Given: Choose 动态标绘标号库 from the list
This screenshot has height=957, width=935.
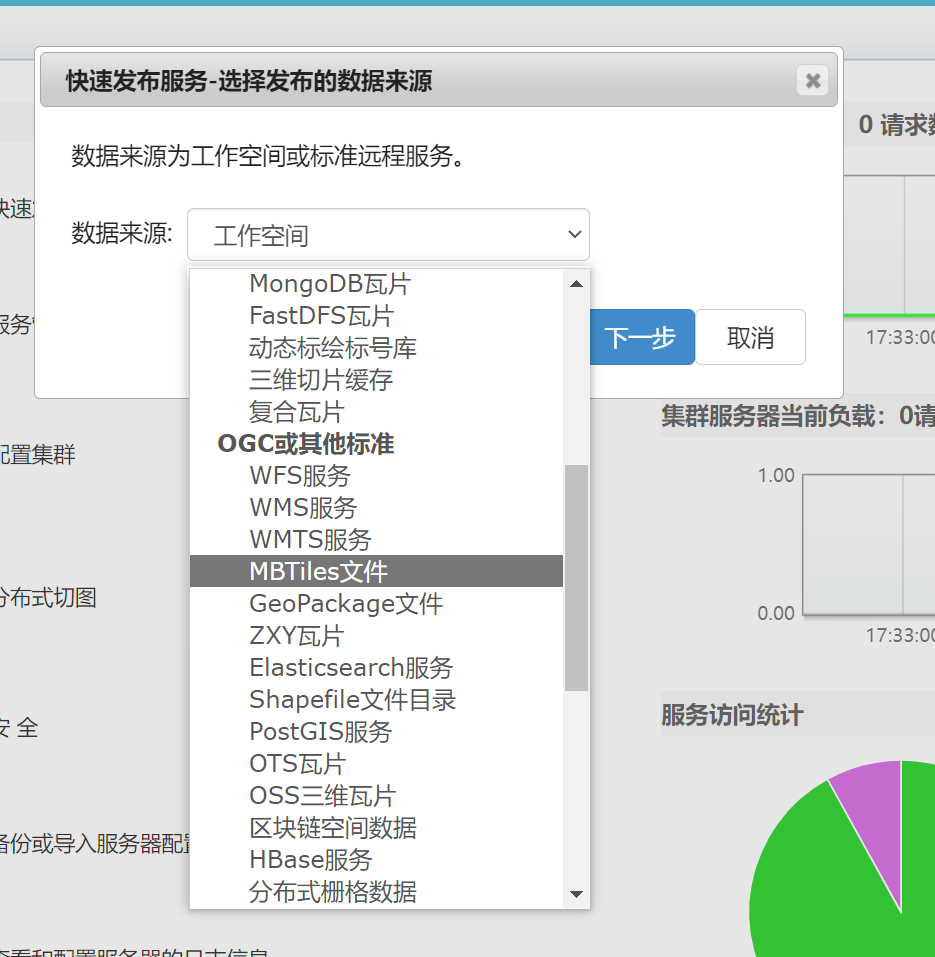Looking at the screenshot, I should pyautogui.click(x=376, y=348).
